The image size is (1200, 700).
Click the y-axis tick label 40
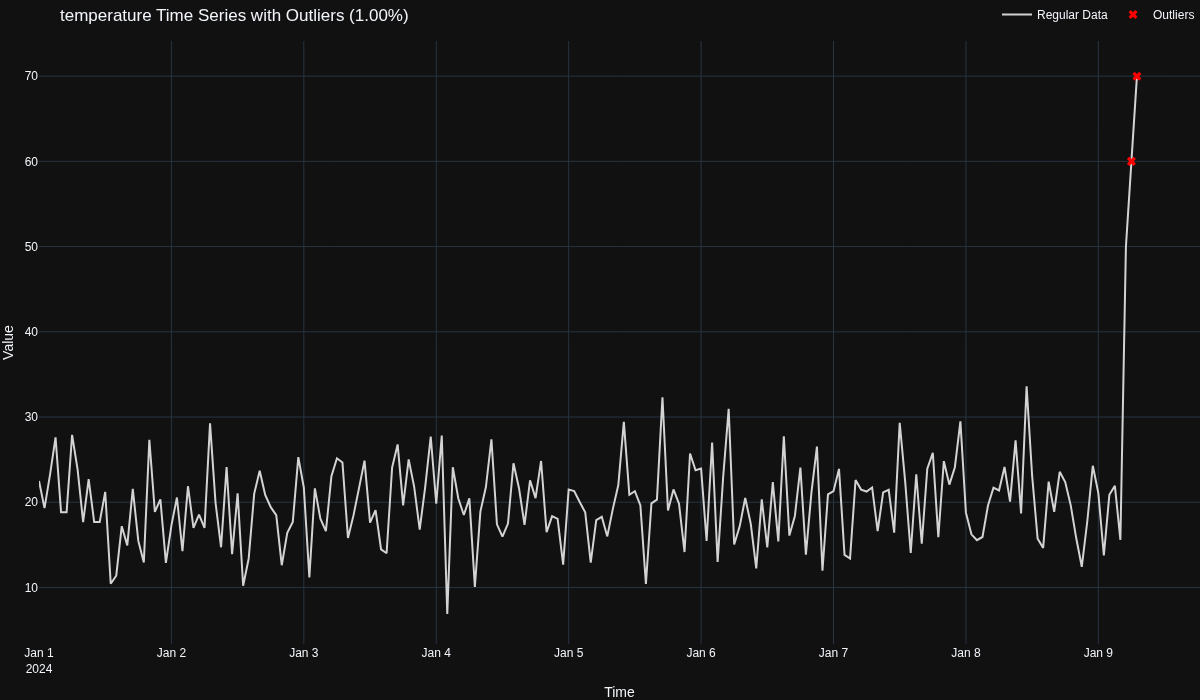point(31,332)
